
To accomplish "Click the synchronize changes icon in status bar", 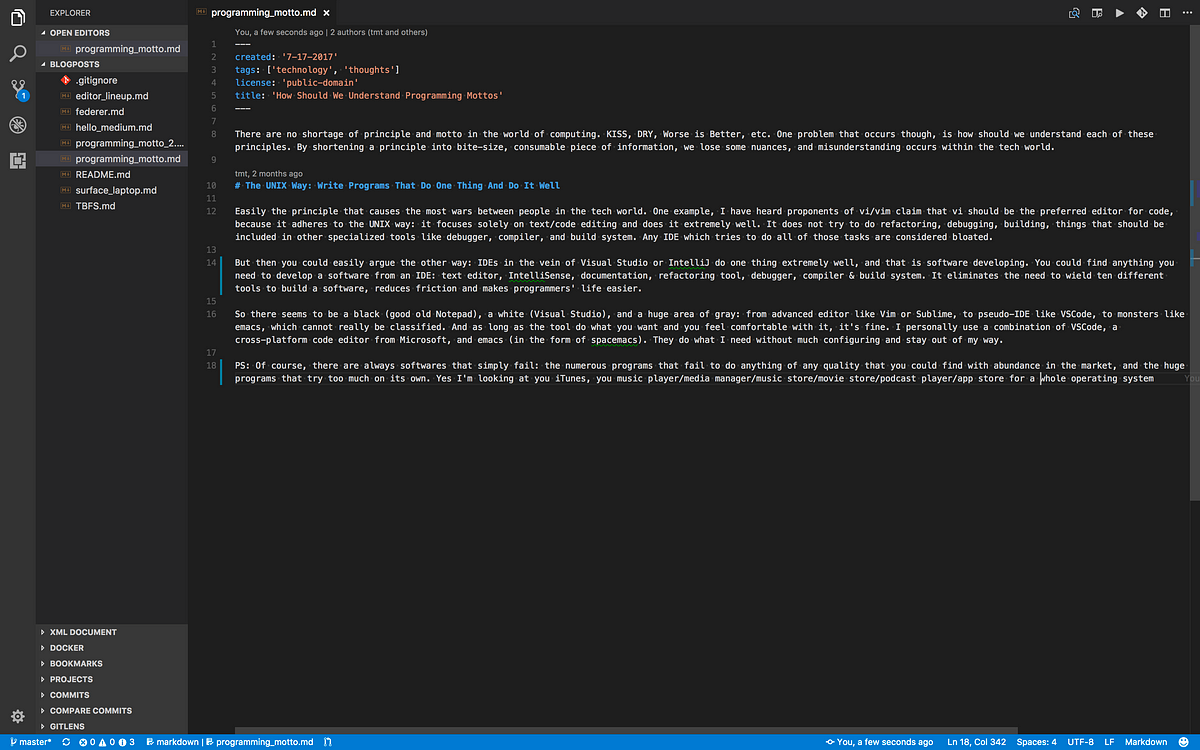I will [x=66, y=742].
